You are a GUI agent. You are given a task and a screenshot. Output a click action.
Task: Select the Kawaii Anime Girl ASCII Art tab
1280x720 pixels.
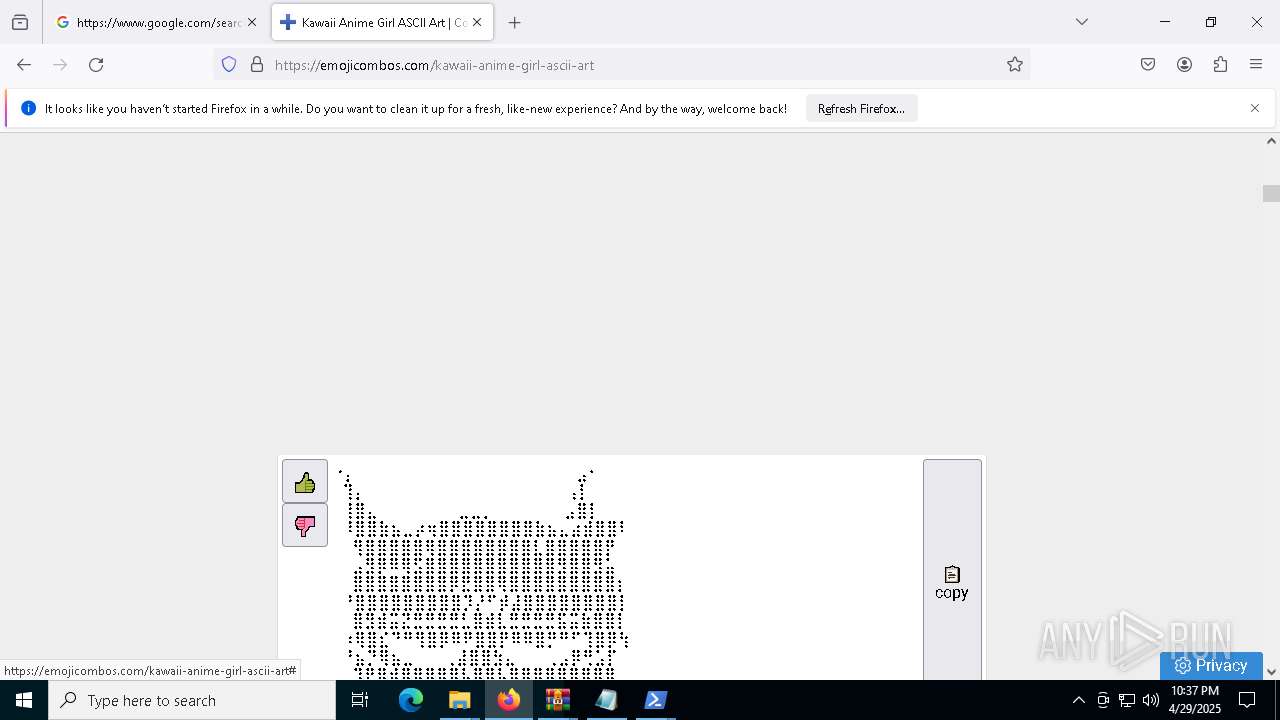pyautogui.click(x=383, y=22)
